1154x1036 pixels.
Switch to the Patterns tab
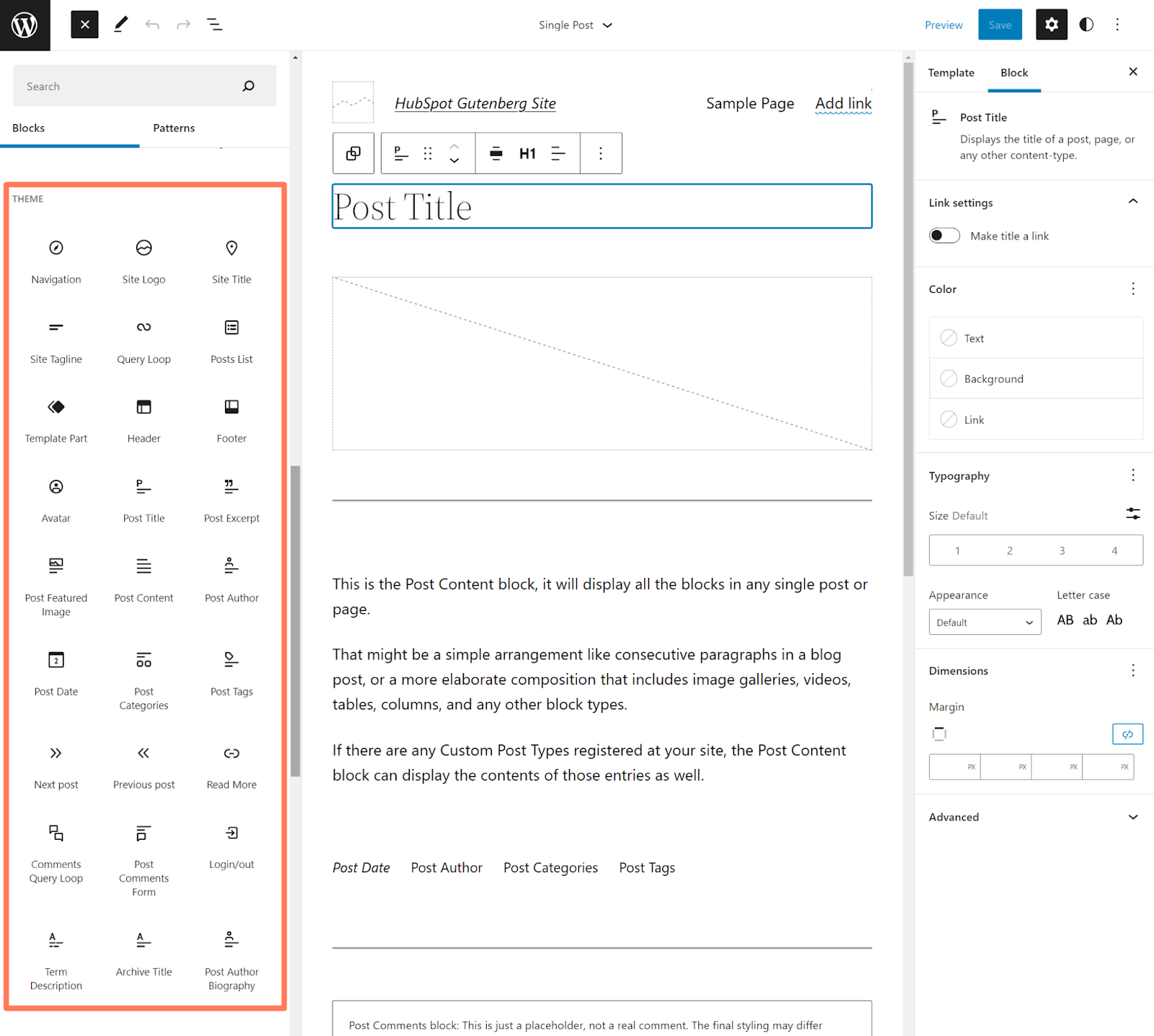174,128
